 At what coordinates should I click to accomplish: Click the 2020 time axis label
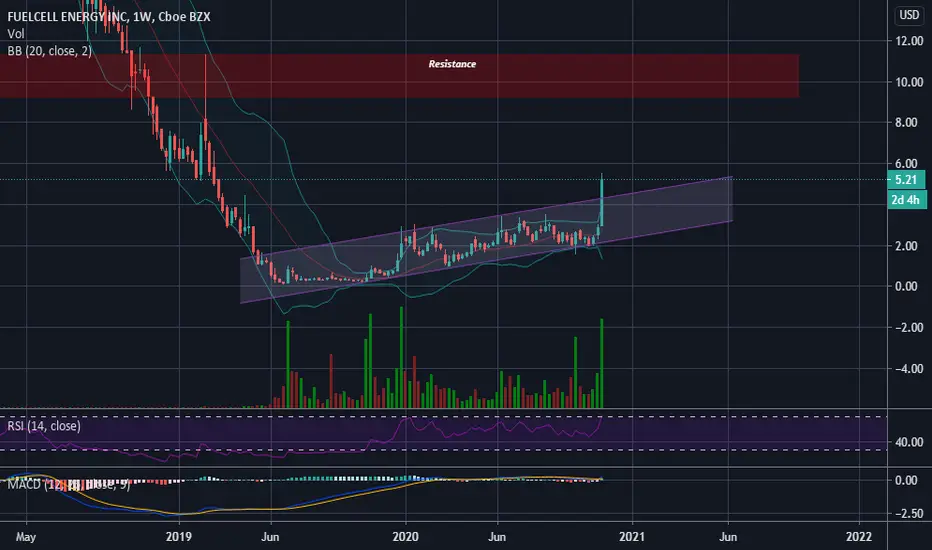[405, 536]
